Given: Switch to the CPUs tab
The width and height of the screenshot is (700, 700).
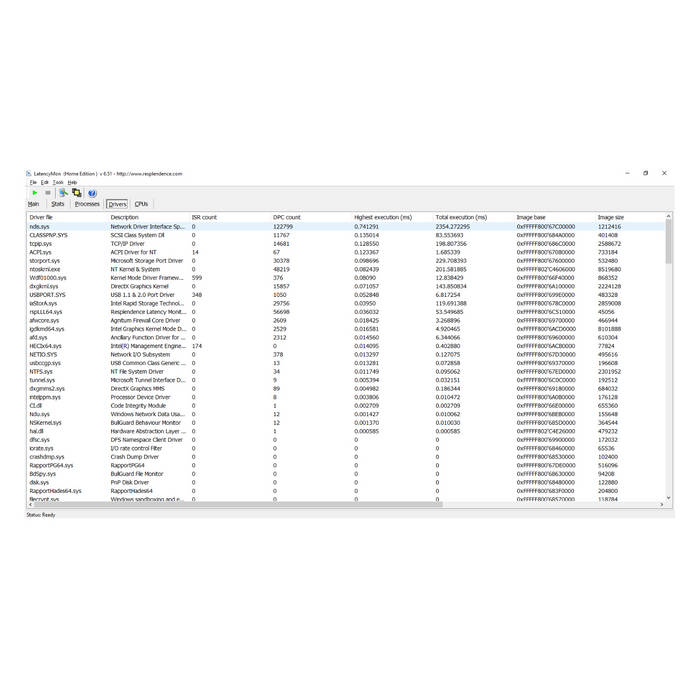Looking at the screenshot, I should click(x=141, y=204).
